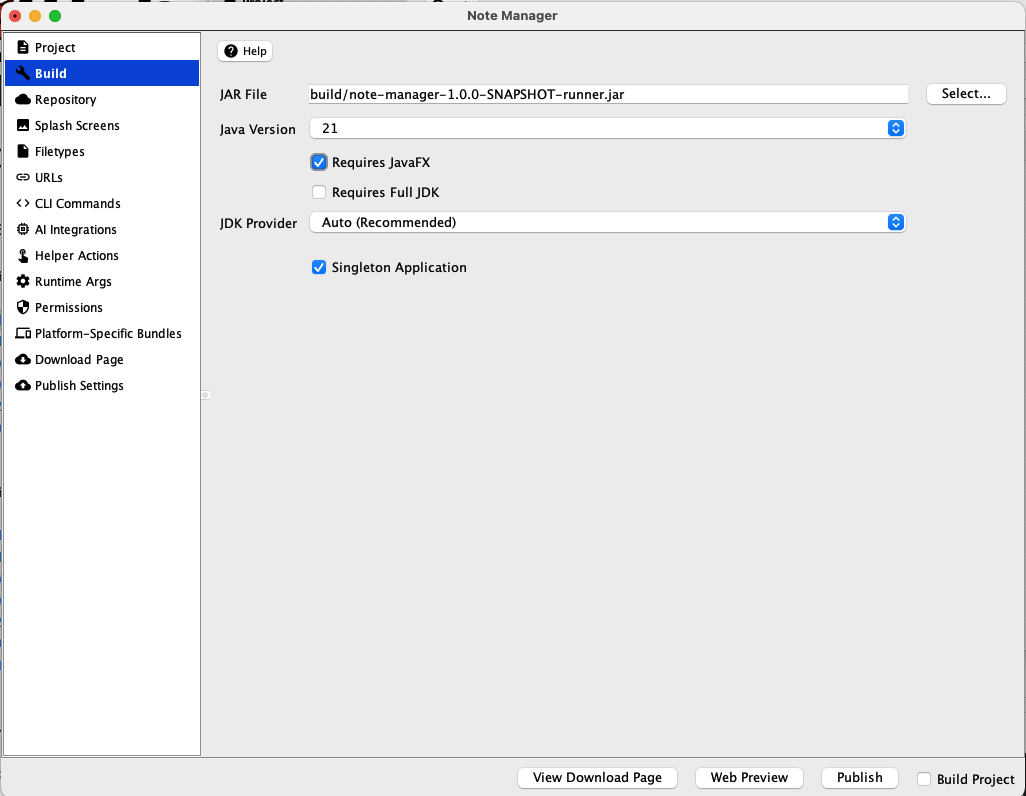Click the Platform-Specific Bundles devices icon

click(x=23, y=333)
